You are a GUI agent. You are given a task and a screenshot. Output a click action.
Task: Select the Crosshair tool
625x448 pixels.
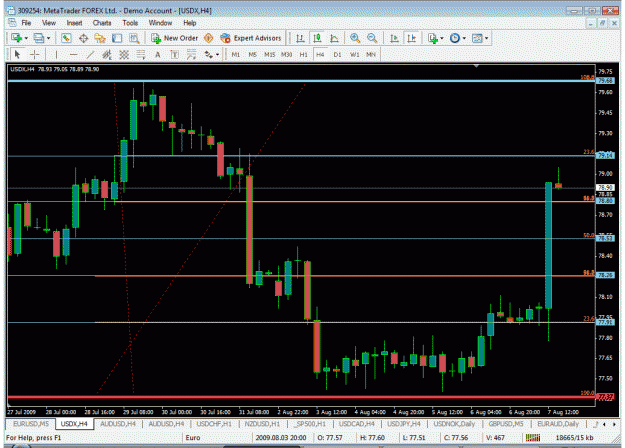(35, 55)
